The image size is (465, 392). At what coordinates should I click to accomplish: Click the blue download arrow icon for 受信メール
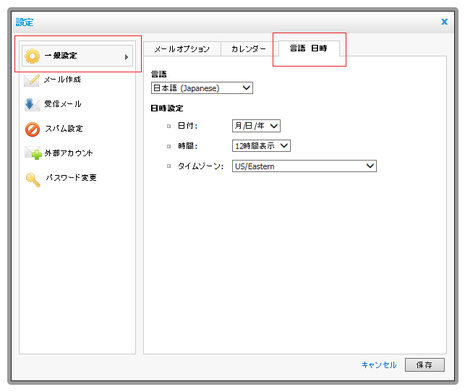(x=32, y=104)
